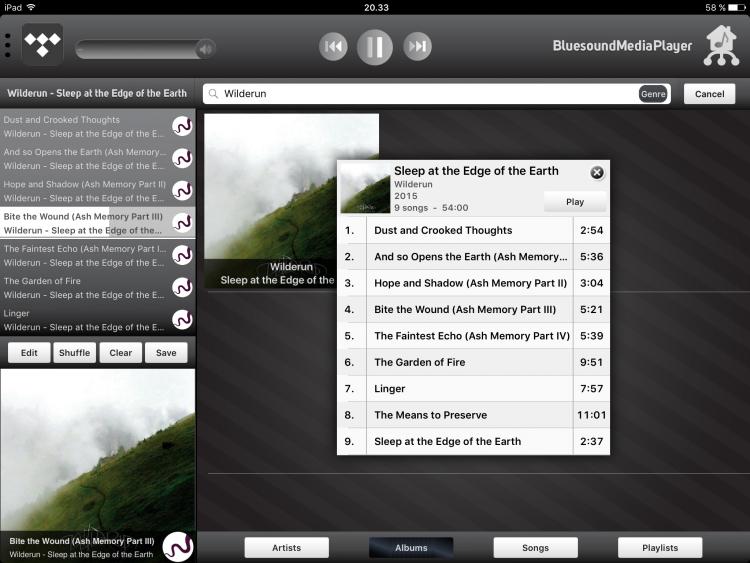Open the Tidal service icon
Image resolution: width=750 pixels, height=563 pixels.
[43, 44]
